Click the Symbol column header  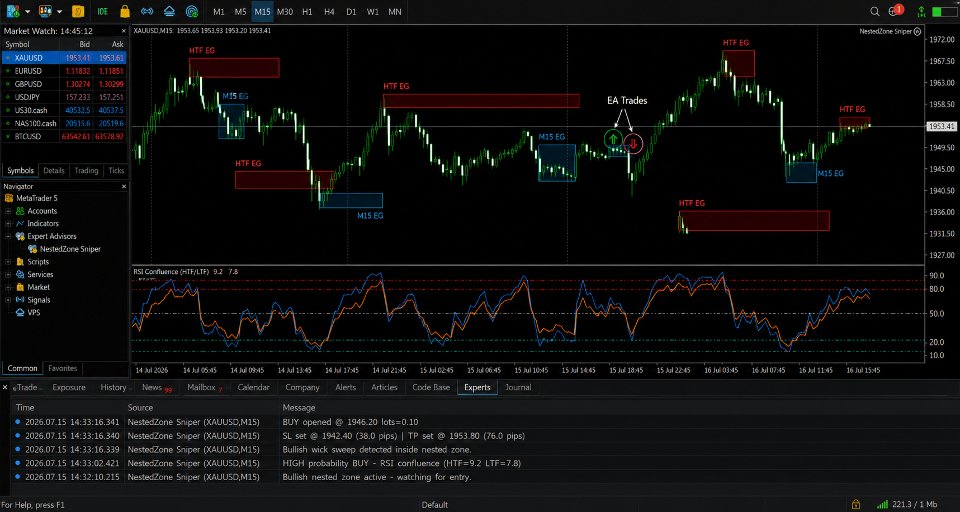pos(17,44)
